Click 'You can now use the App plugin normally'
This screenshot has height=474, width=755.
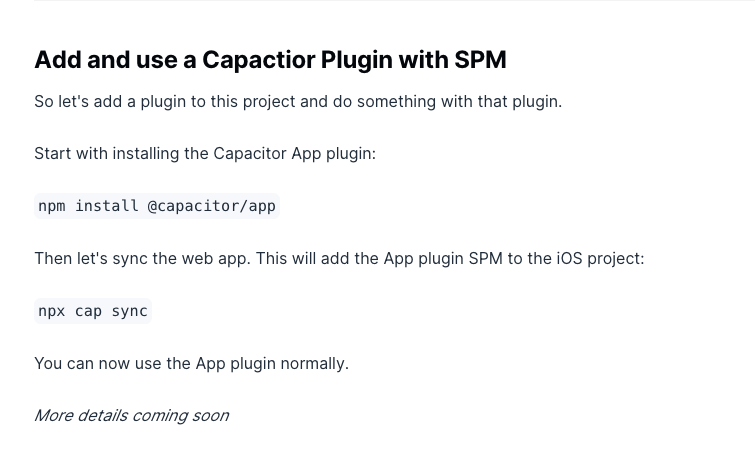pyautogui.click(x=192, y=364)
